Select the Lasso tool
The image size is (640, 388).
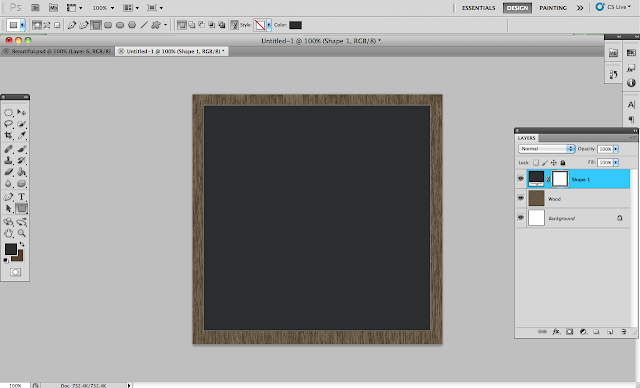9,124
